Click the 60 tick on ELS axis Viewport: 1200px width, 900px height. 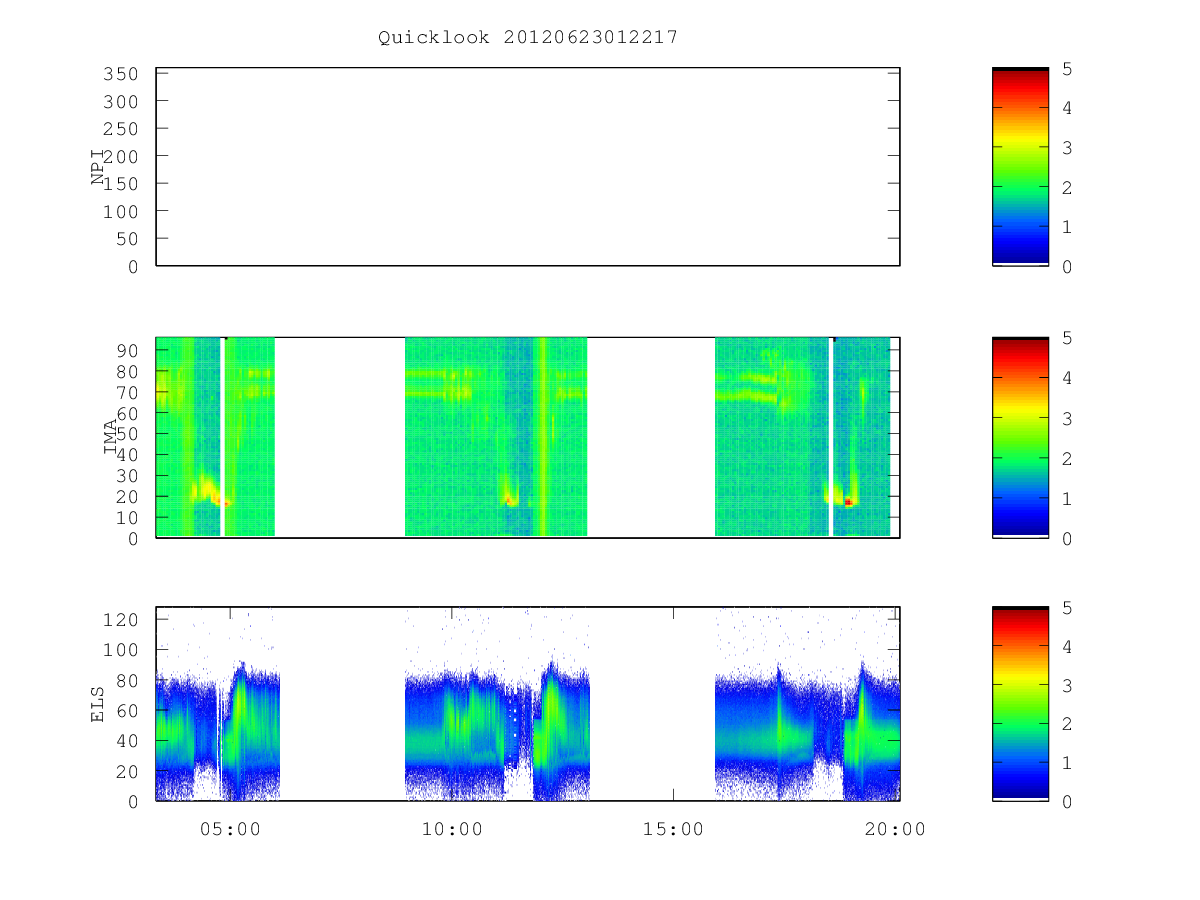[128, 711]
